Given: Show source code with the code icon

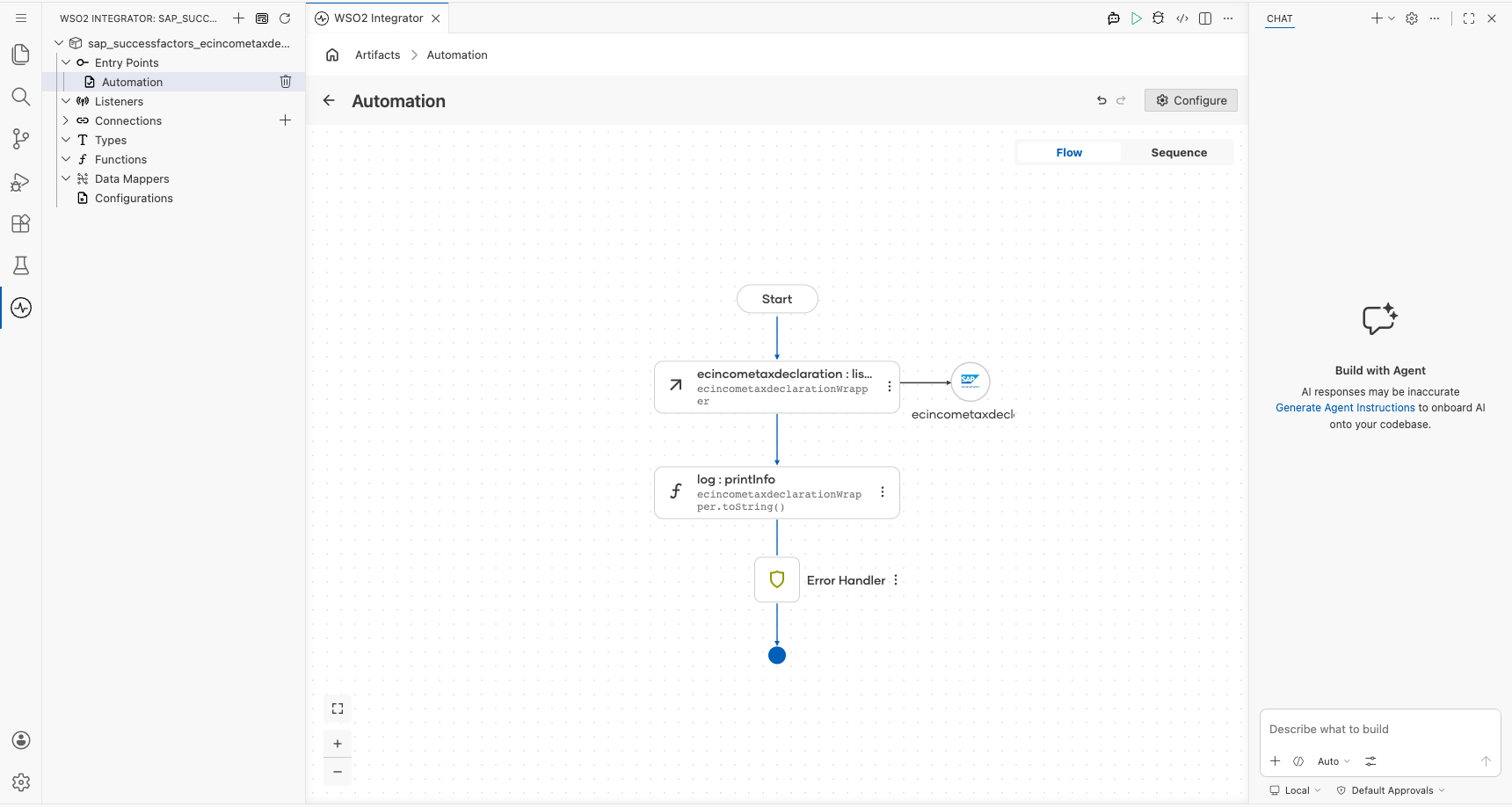Looking at the screenshot, I should 1182,18.
